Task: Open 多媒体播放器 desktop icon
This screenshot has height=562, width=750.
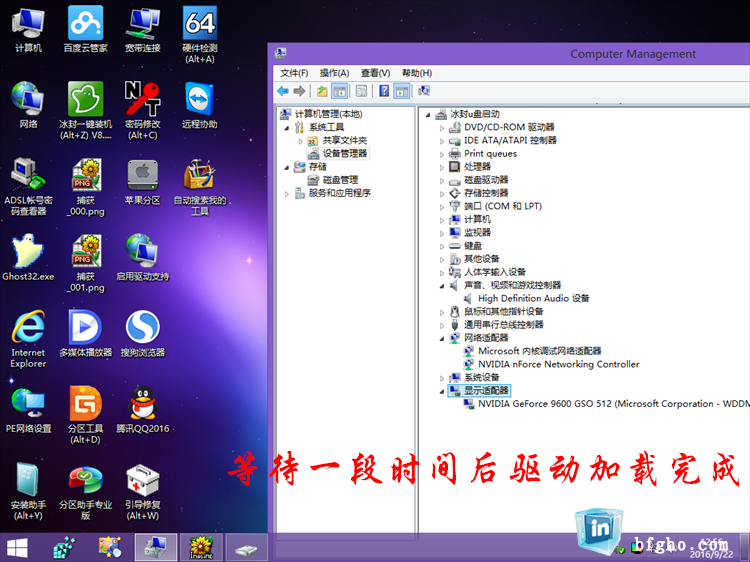Action: (x=86, y=333)
